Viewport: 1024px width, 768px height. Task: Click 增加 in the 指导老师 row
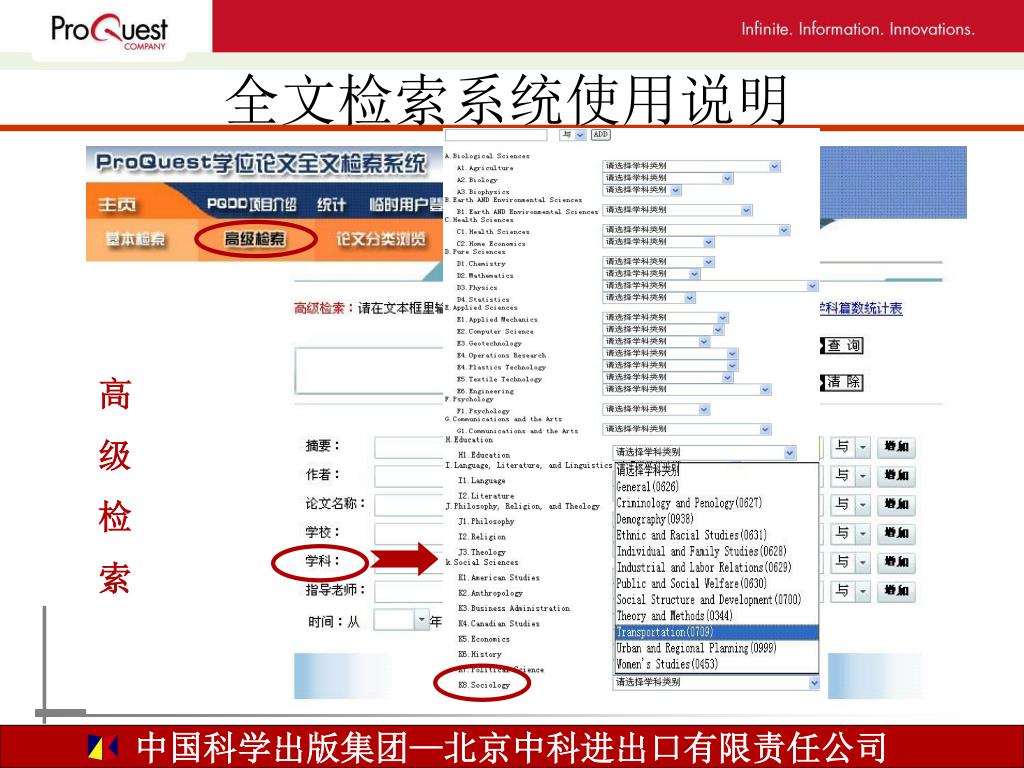pyautogui.click(x=896, y=591)
